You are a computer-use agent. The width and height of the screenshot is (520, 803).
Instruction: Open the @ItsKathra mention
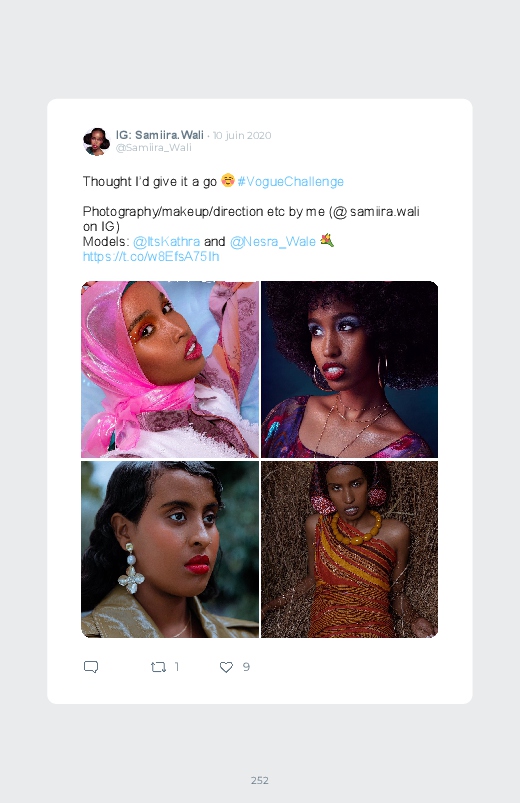click(x=167, y=242)
